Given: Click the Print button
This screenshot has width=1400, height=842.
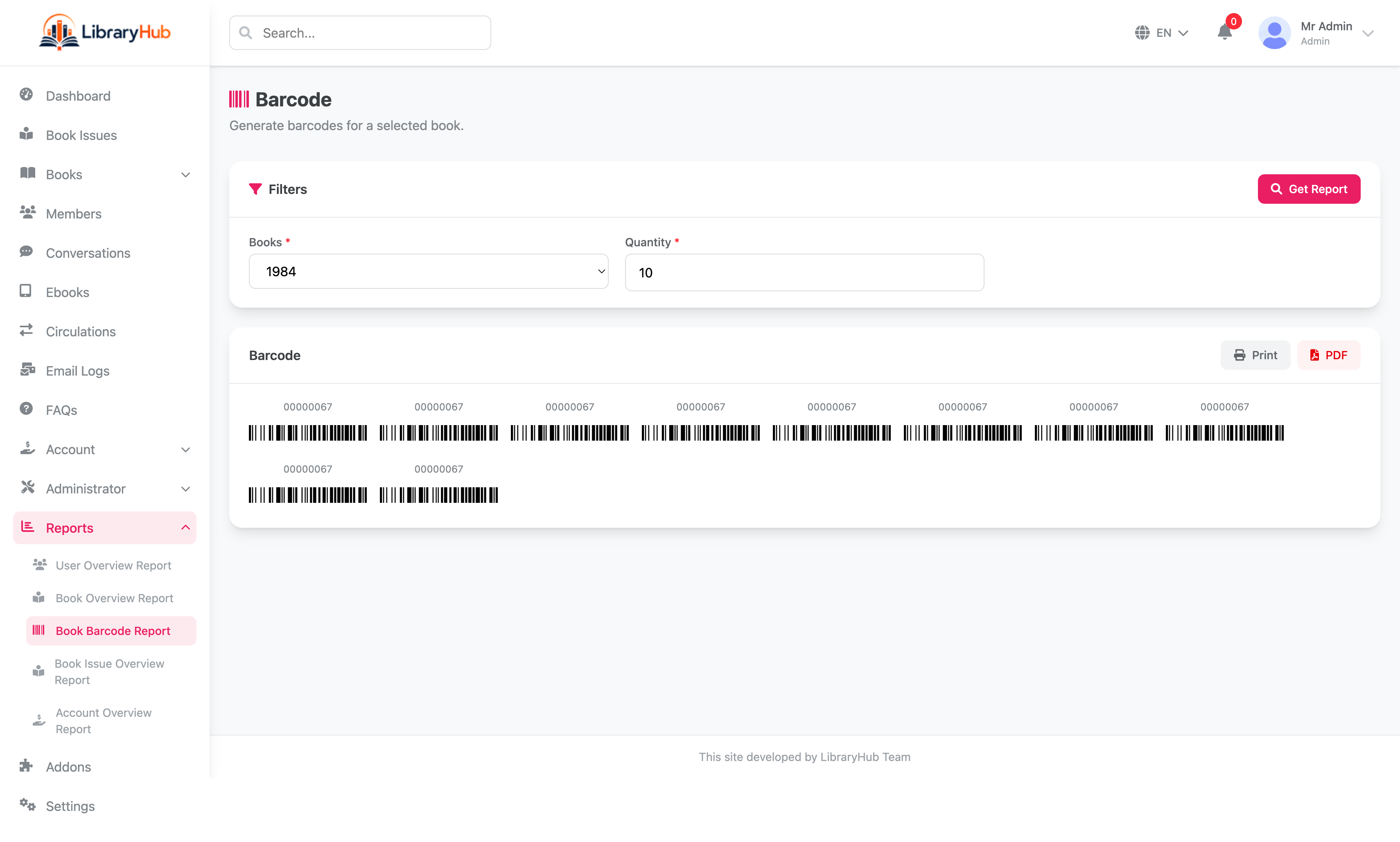Looking at the screenshot, I should [1255, 355].
